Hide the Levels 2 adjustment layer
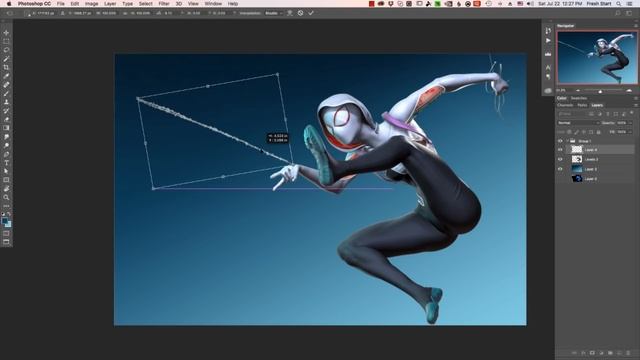Screen dimensions: 640x360 pyautogui.click(x=560, y=159)
